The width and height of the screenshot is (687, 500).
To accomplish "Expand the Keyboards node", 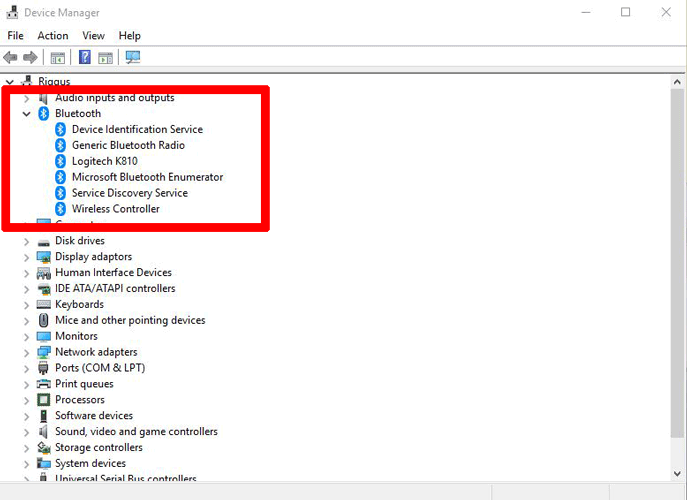I will pos(27,305).
